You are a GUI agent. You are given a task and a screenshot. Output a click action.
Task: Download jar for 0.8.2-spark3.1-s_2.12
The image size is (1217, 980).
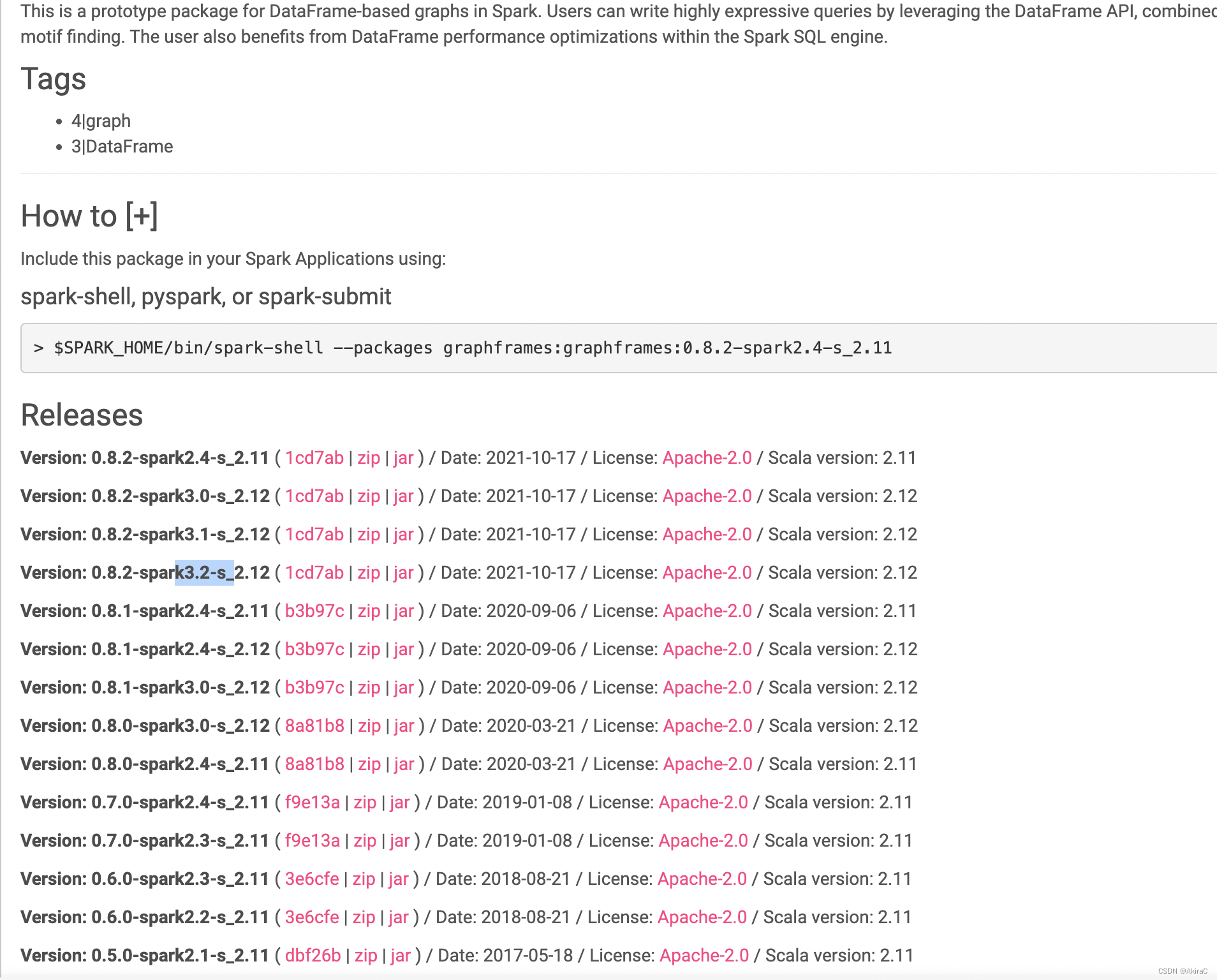click(404, 535)
